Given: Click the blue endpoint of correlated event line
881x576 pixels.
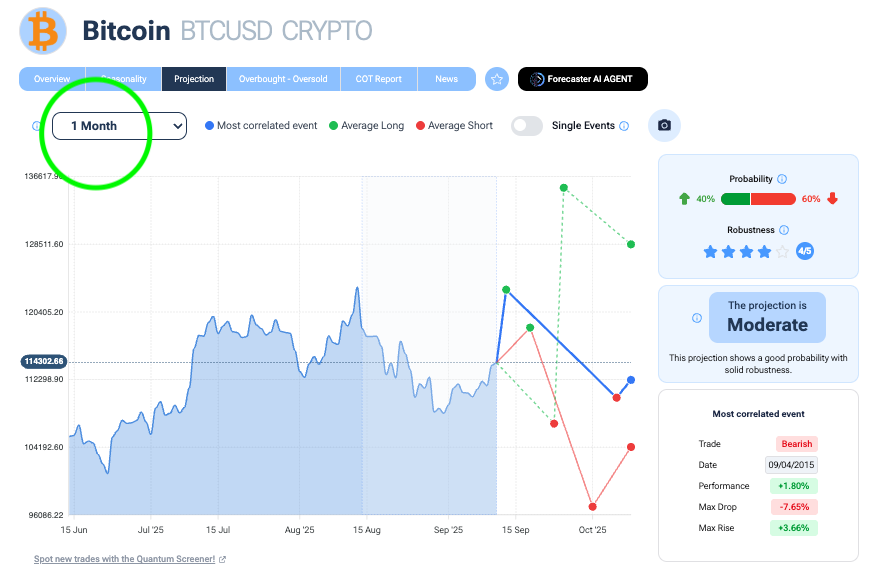Looking at the screenshot, I should point(631,380).
